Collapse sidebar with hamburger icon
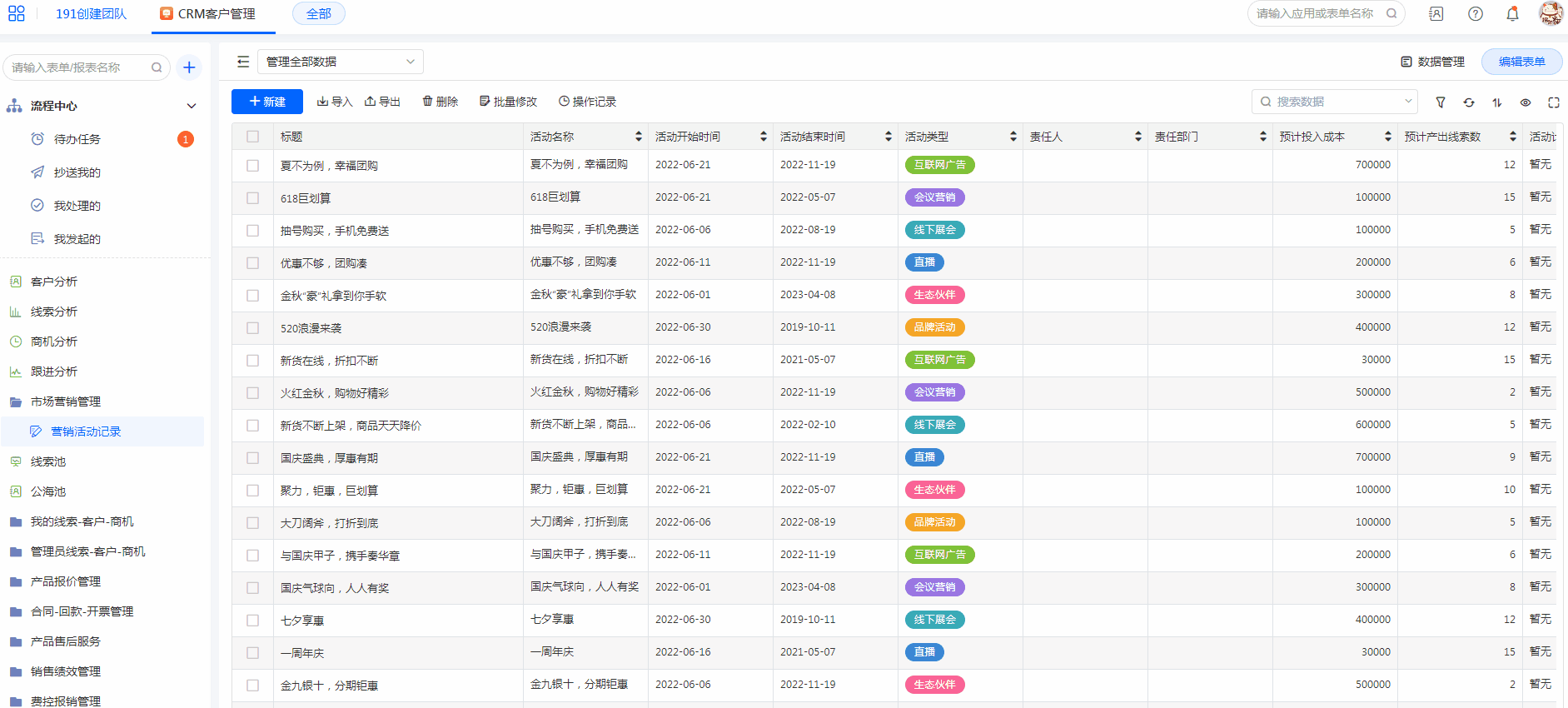This screenshot has width=1568, height=708. (x=243, y=62)
